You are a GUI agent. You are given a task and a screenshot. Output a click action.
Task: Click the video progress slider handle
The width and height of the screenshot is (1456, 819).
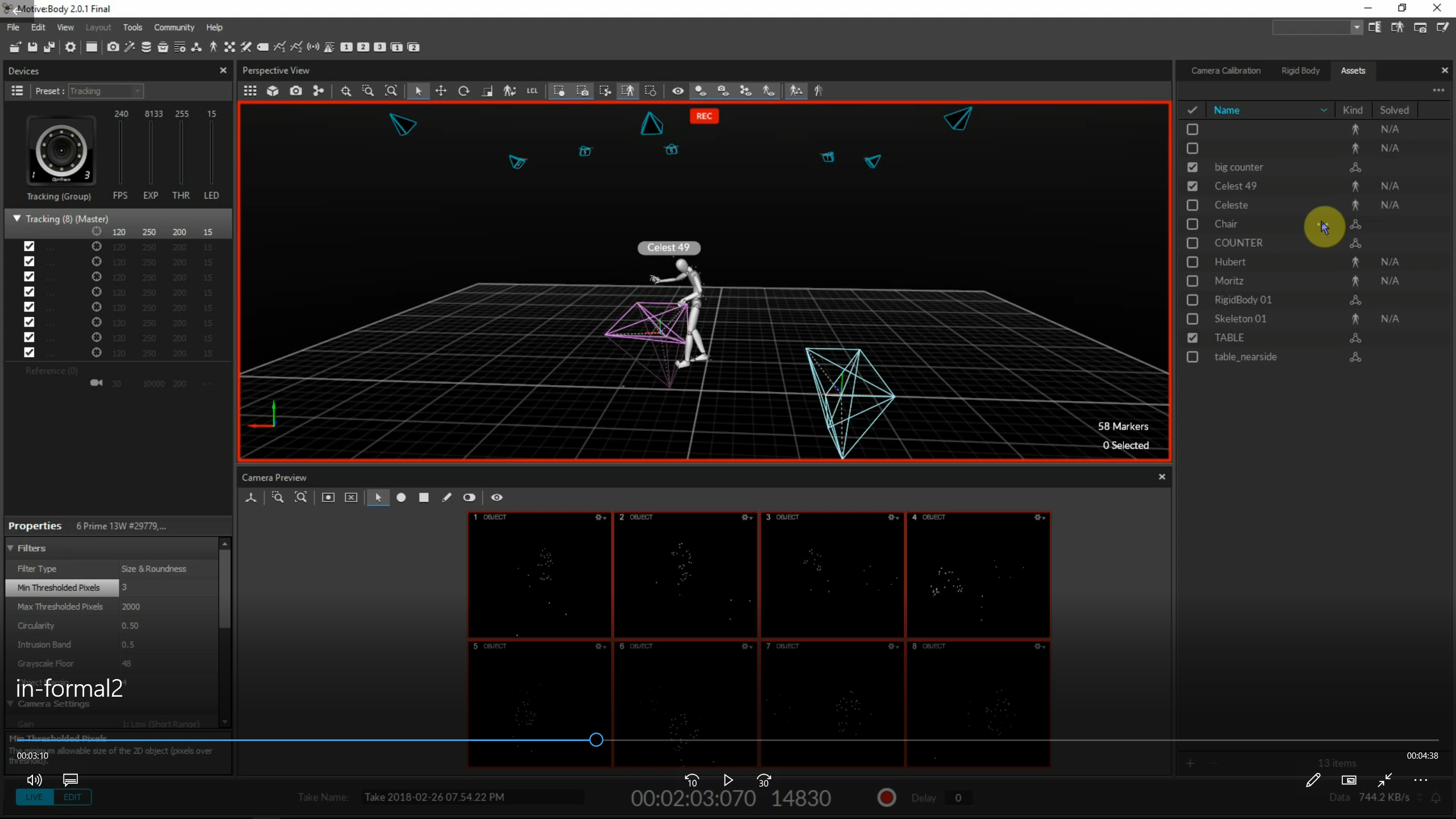(596, 739)
